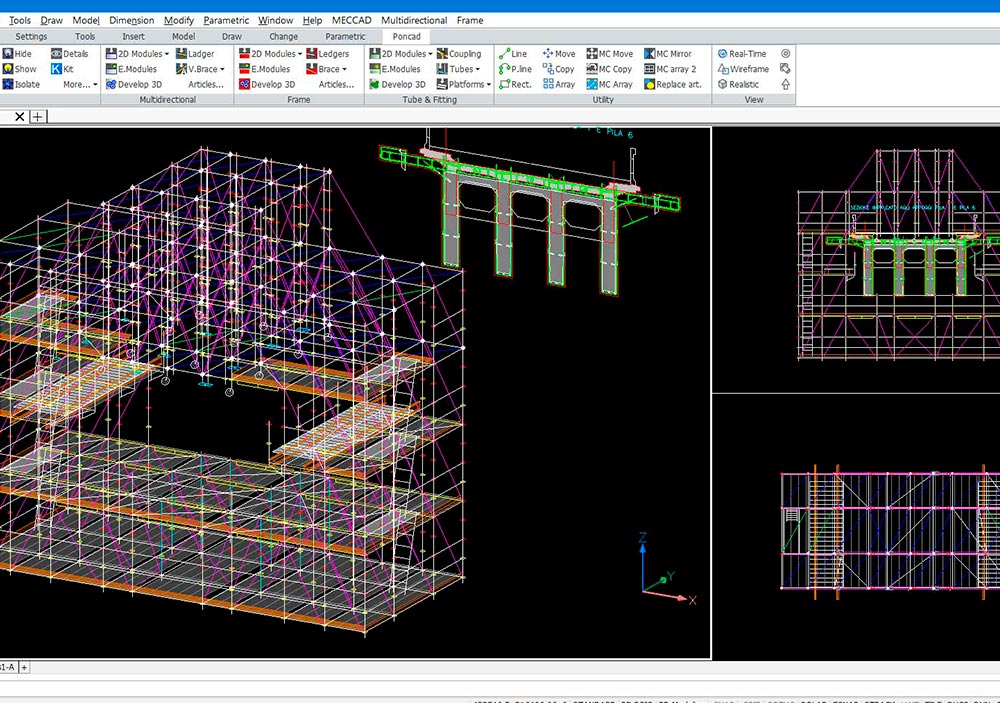1000x703 pixels.
Task: Select the Poncad ribbon tab
Action: (x=406, y=36)
